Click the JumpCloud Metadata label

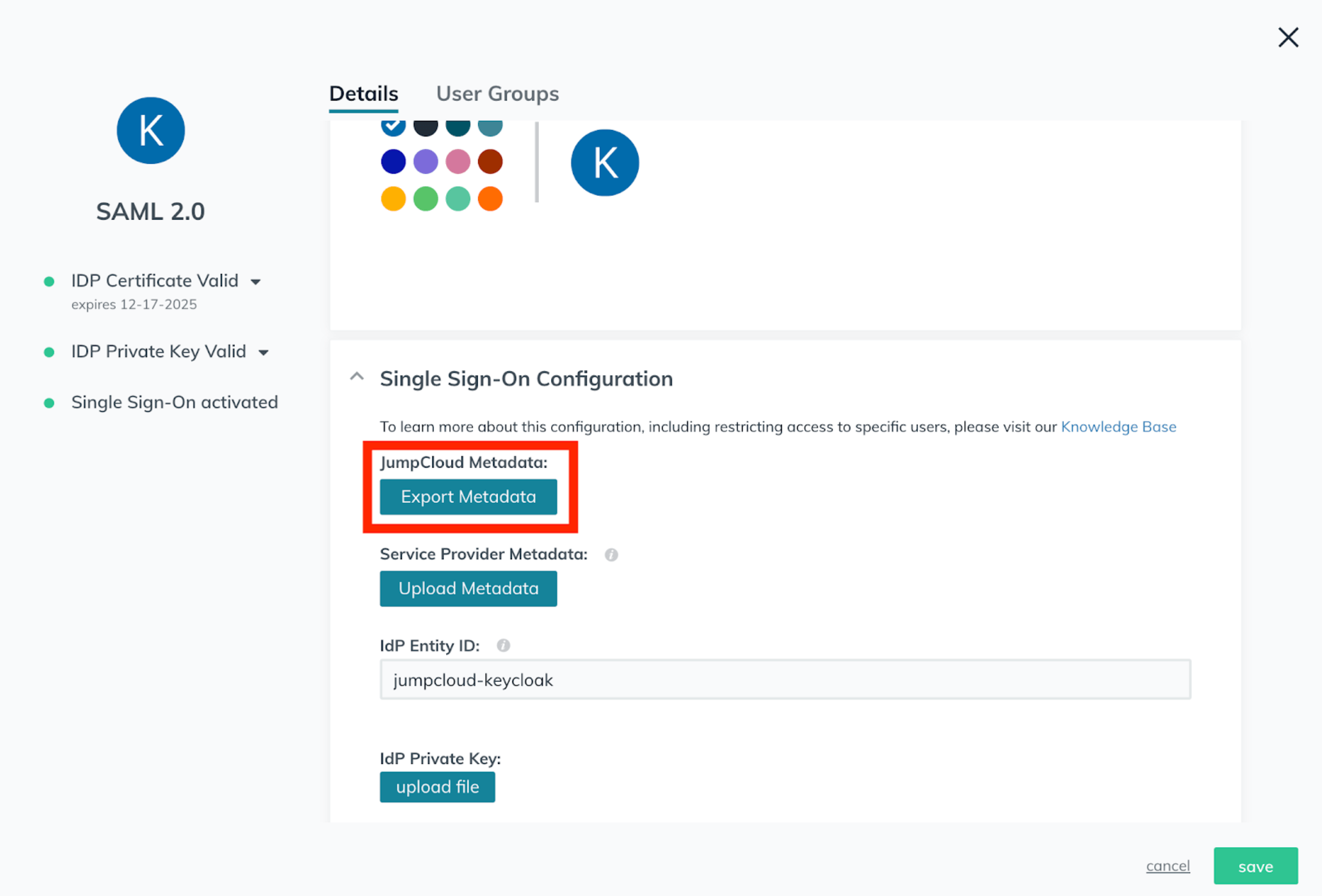(x=464, y=462)
